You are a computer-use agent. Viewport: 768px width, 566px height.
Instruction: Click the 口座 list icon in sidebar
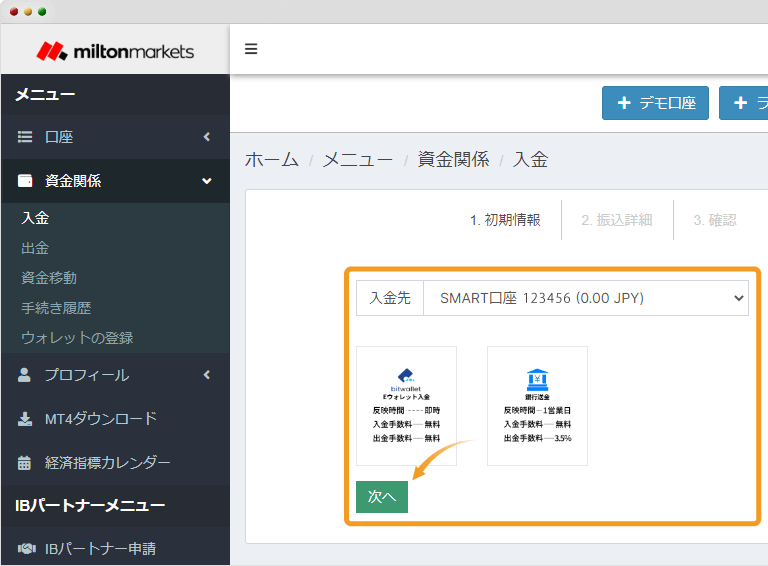pos(25,137)
